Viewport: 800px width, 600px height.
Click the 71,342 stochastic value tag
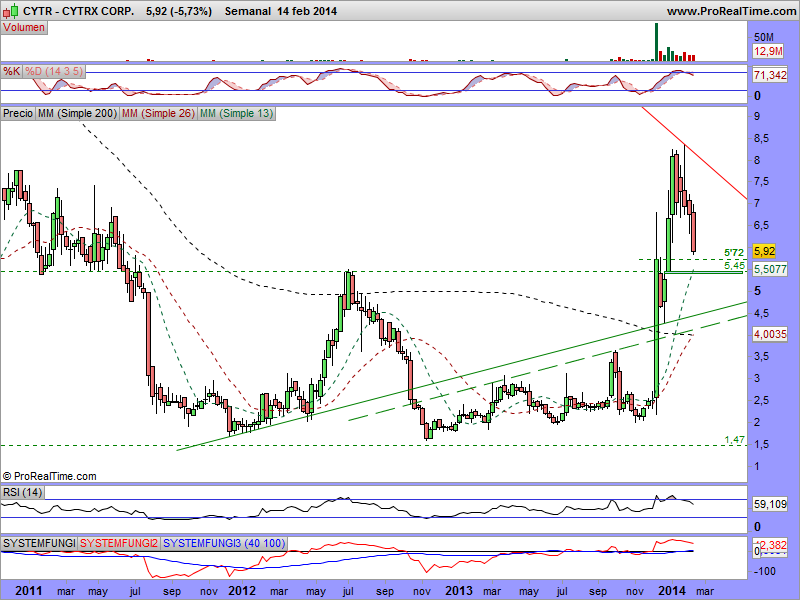[770, 75]
